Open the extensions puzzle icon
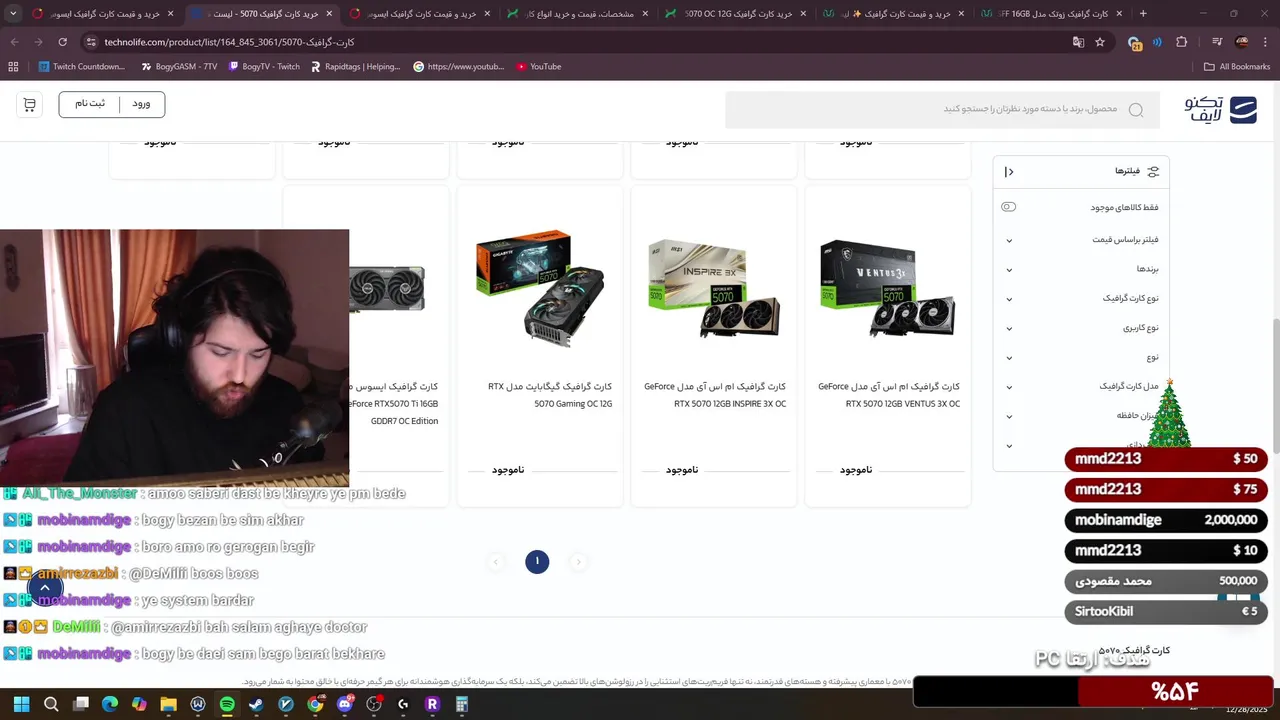This screenshot has width=1280, height=720. 1182,42
